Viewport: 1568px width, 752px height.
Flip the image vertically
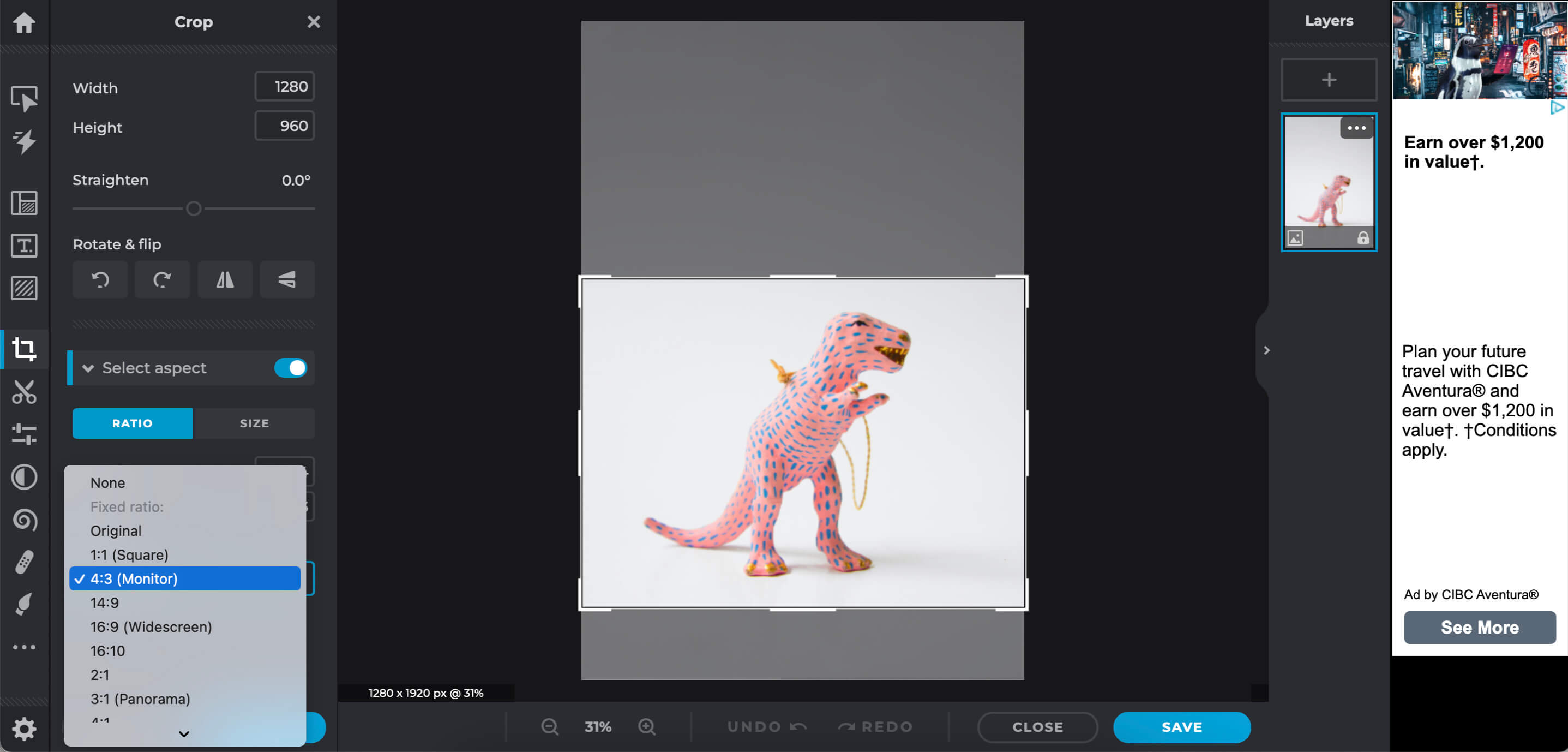(287, 279)
